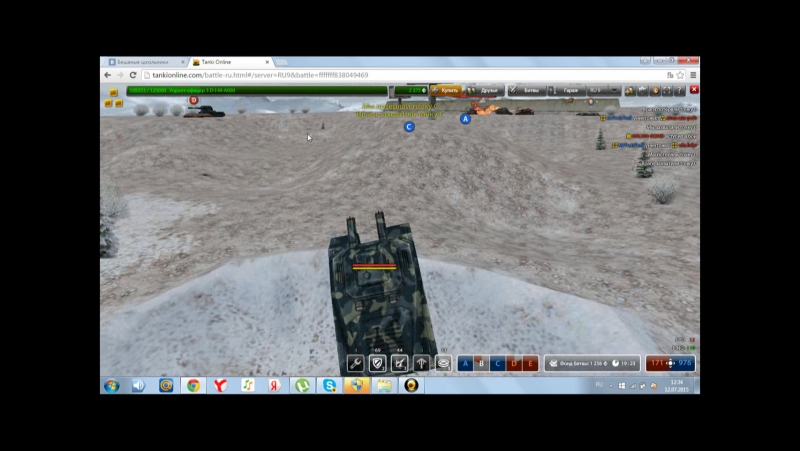The image size is (800, 451).
Task: Open uTorrent from taskbar
Action: coord(302,386)
